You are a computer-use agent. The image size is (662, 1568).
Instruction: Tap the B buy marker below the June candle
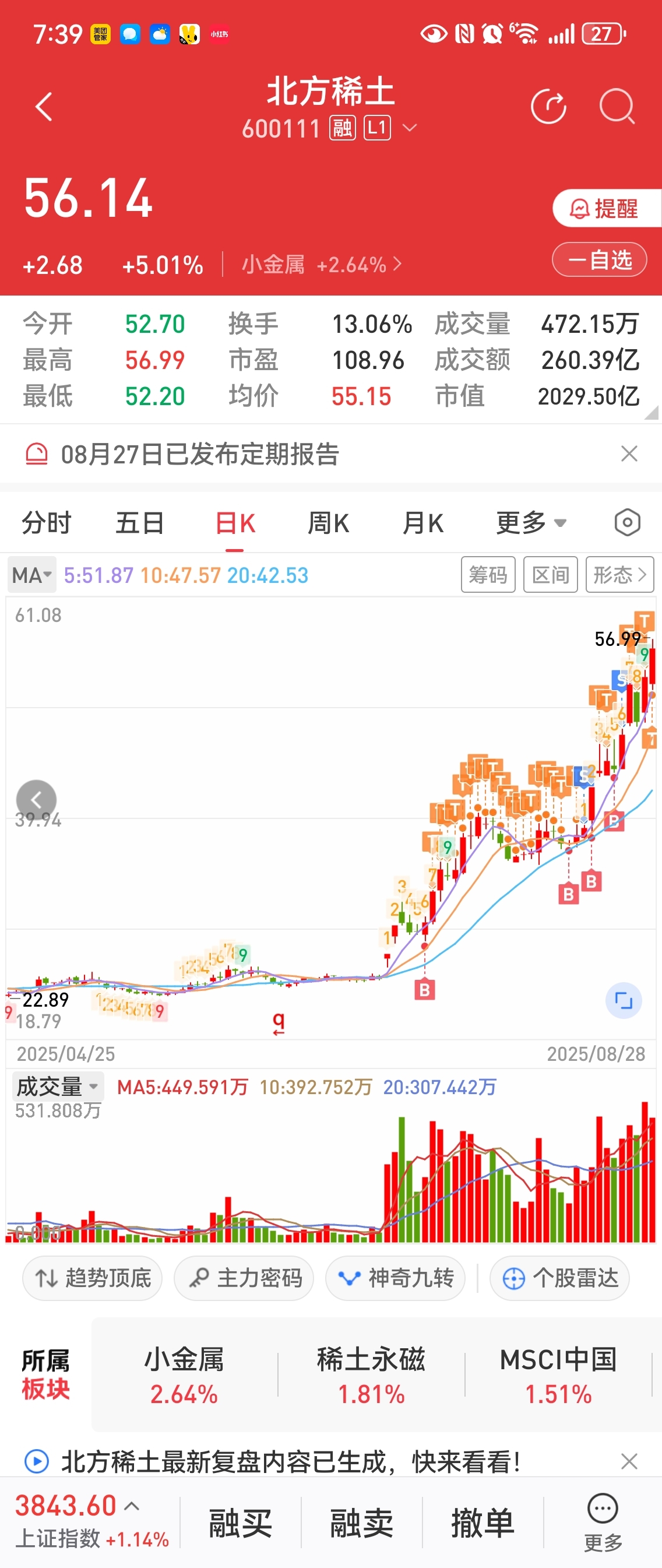coord(425,990)
